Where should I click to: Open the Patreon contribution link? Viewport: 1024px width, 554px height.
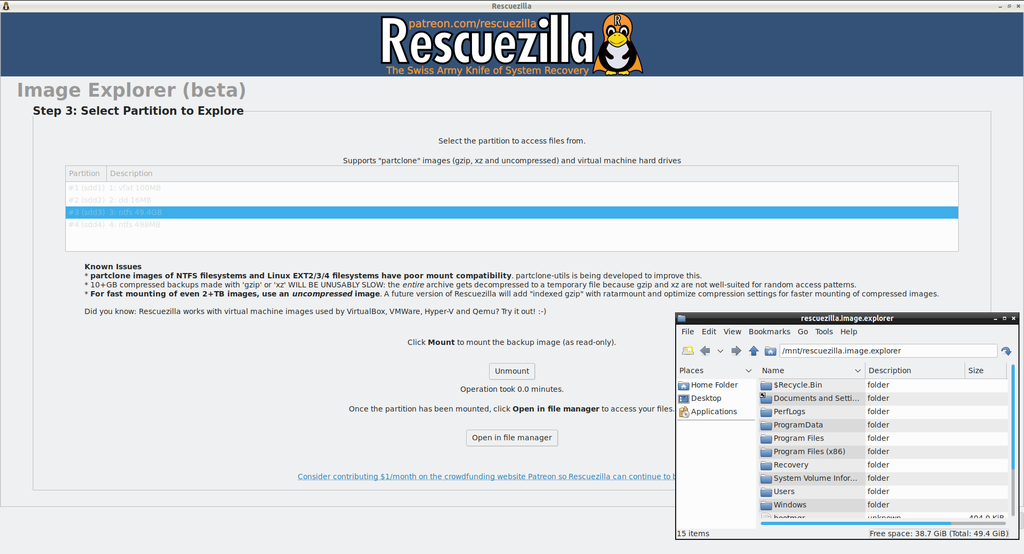point(486,477)
